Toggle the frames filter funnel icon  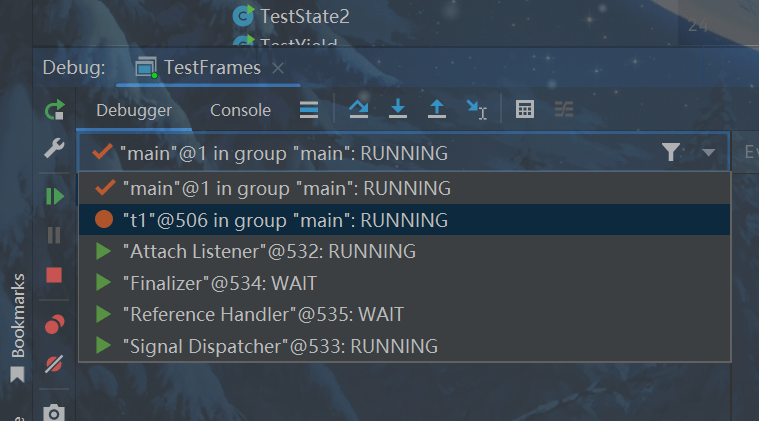pyautogui.click(x=671, y=152)
